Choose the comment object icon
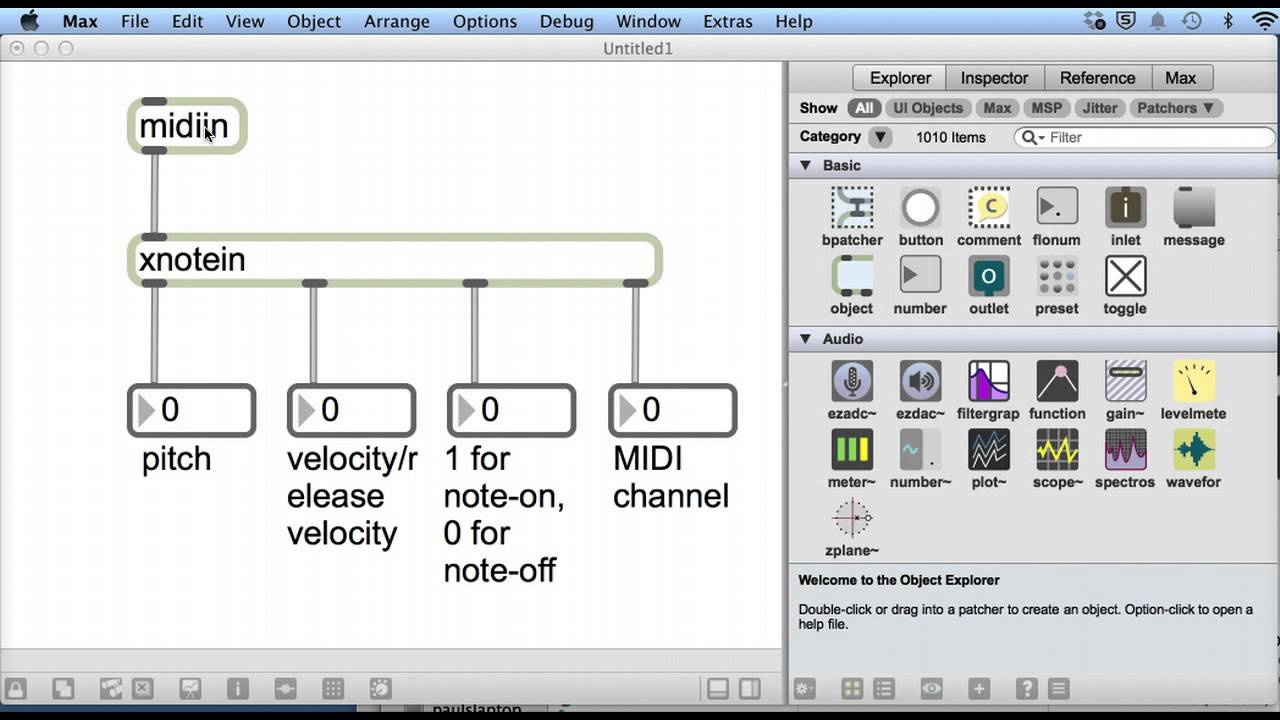The height and width of the screenshot is (720, 1280). (x=989, y=208)
